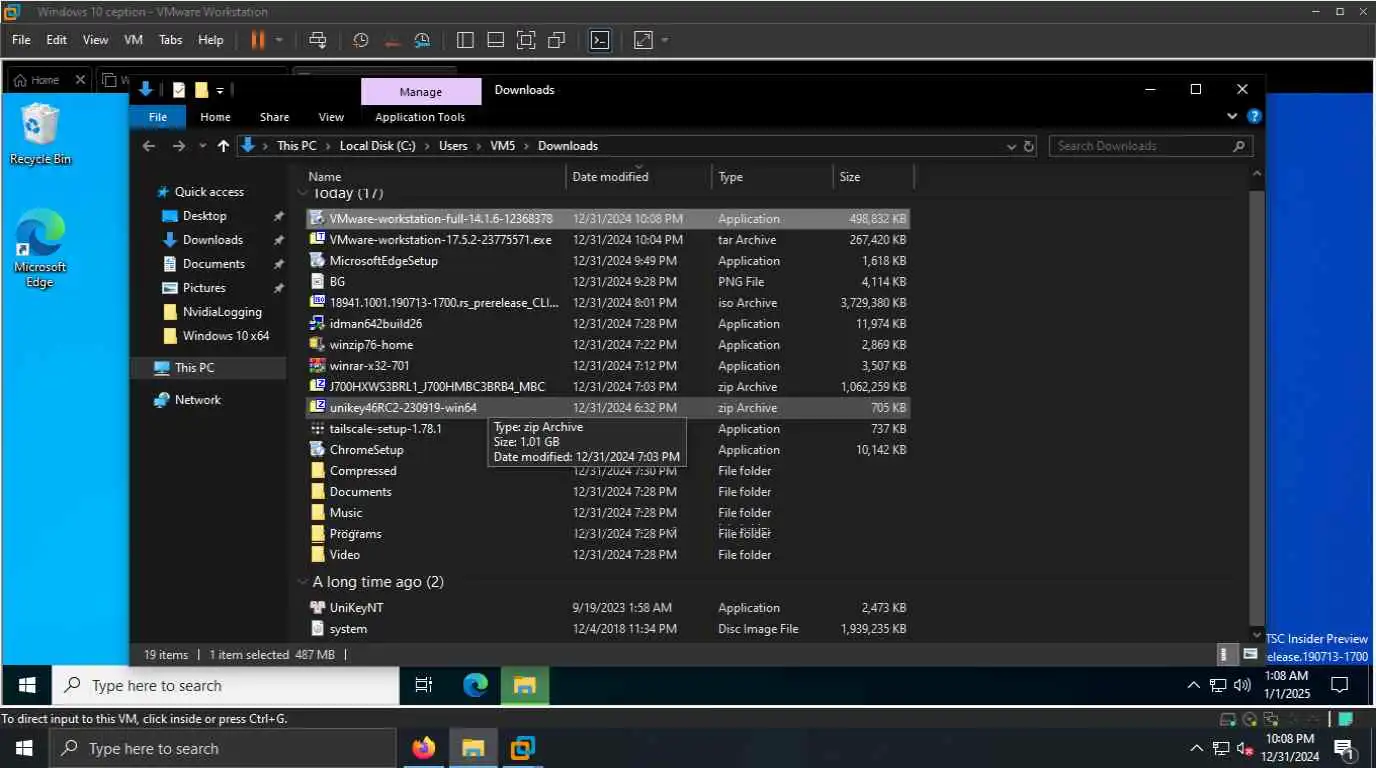Screen dimensions: 1376x768
Task: Open the Application Tools ribbon tab
Action: (x=420, y=117)
